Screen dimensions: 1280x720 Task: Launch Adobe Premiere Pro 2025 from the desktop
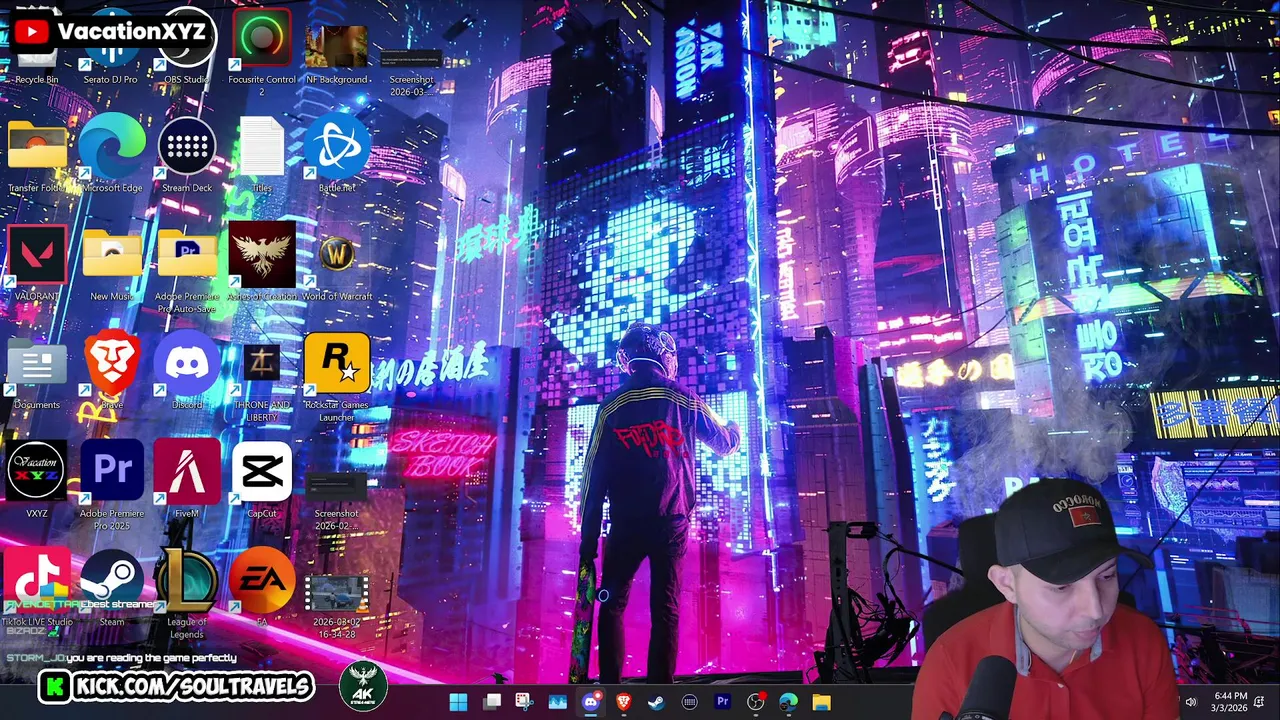click(112, 485)
